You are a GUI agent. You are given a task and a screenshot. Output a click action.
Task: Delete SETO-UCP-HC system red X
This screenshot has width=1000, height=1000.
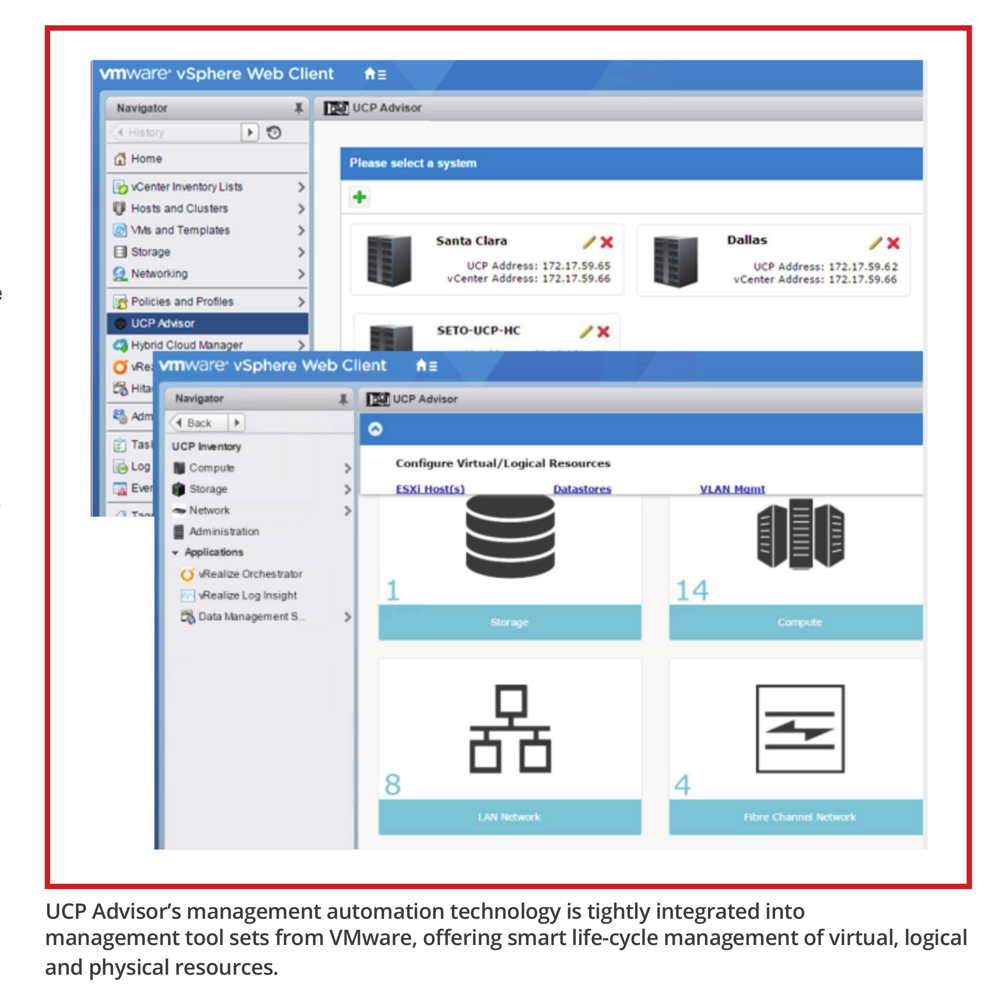click(603, 332)
